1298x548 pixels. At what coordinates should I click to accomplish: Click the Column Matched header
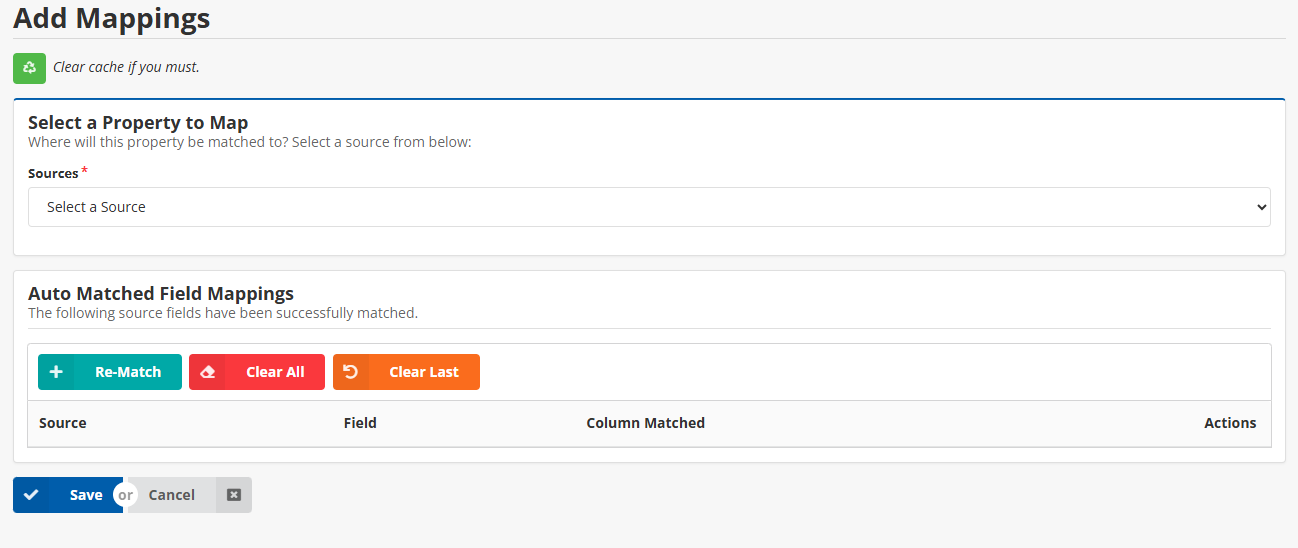click(645, 423)
